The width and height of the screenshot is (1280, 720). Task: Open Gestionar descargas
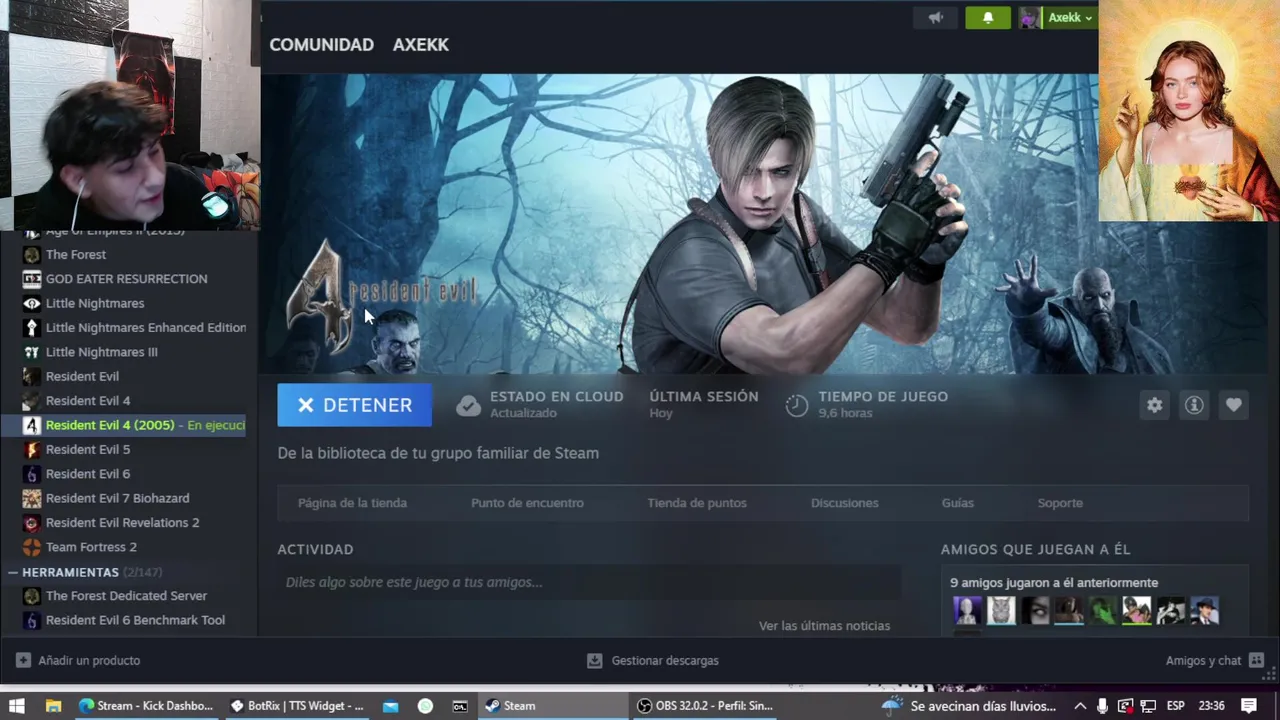[x=652, y=660]
